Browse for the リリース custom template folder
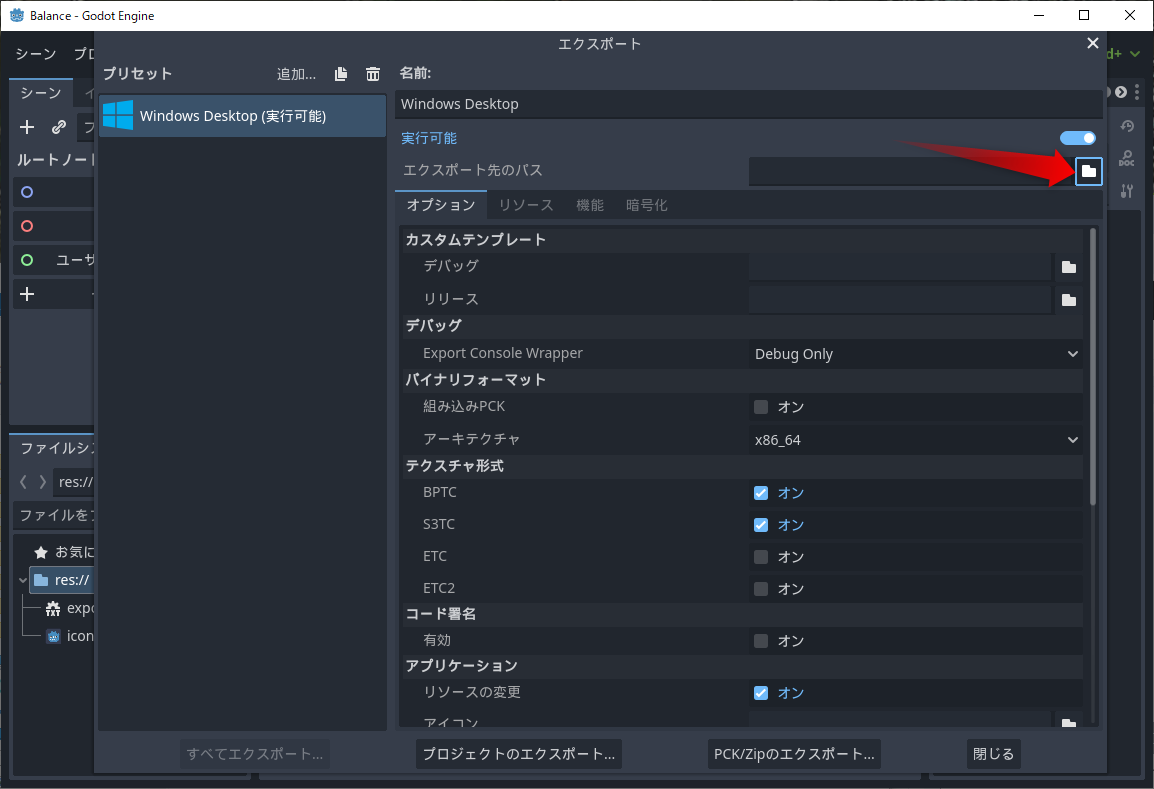The width and height of the screenshot is (1154, 789). [1068, 300]
